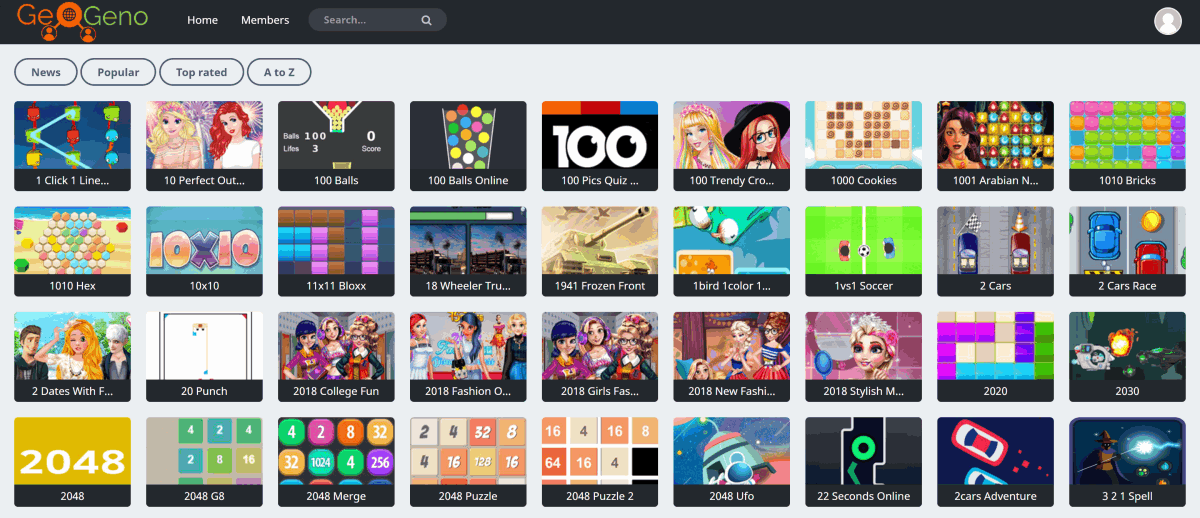Click the 22 Seconds Online title link
Image resolution: width=1200 pixels, height=518 pixels.
(863, 496)
